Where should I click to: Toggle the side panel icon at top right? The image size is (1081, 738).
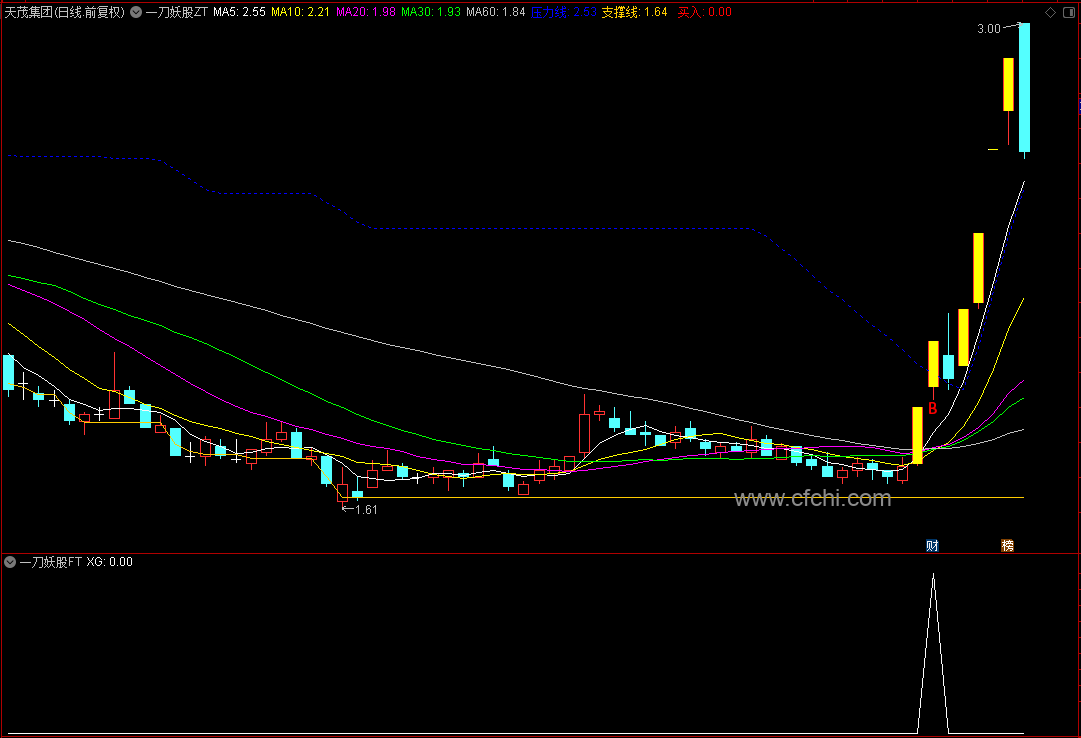pos(1069,12)
